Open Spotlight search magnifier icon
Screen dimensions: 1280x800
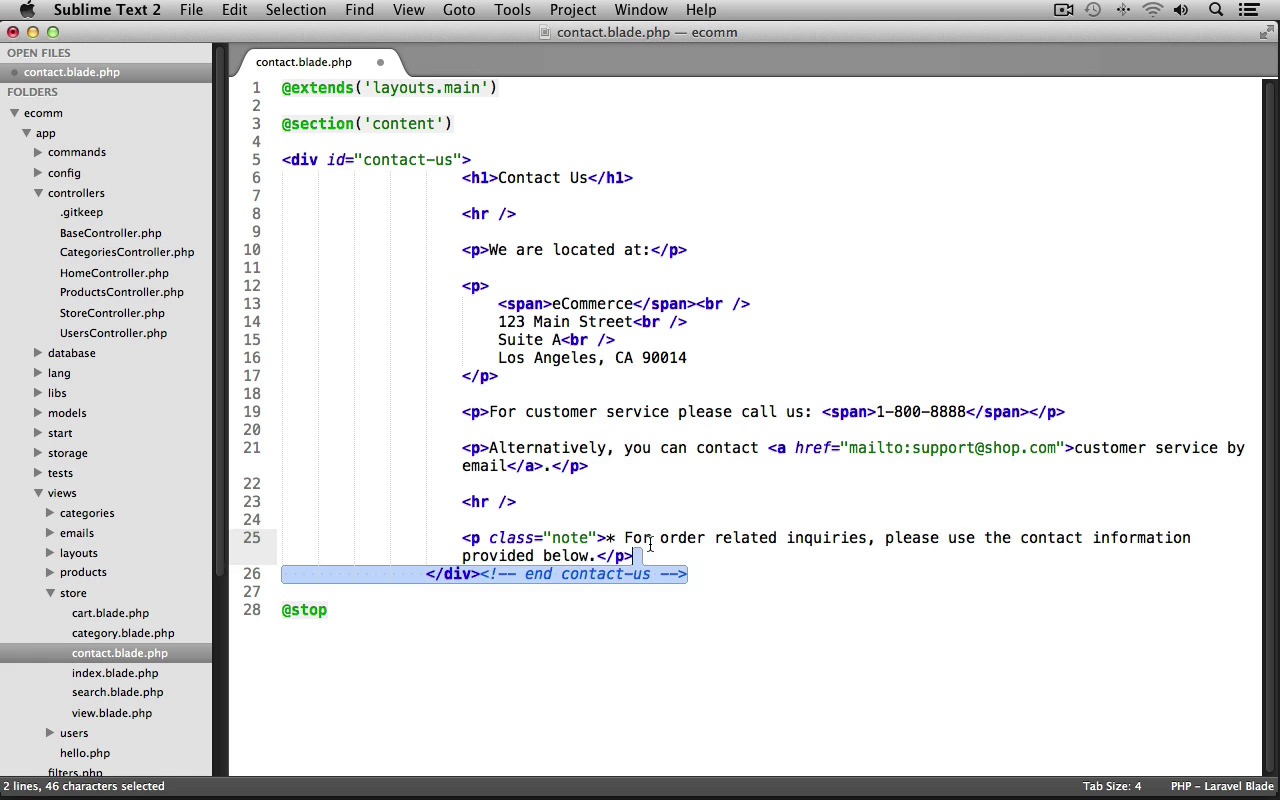click(x=1216, y=10)
